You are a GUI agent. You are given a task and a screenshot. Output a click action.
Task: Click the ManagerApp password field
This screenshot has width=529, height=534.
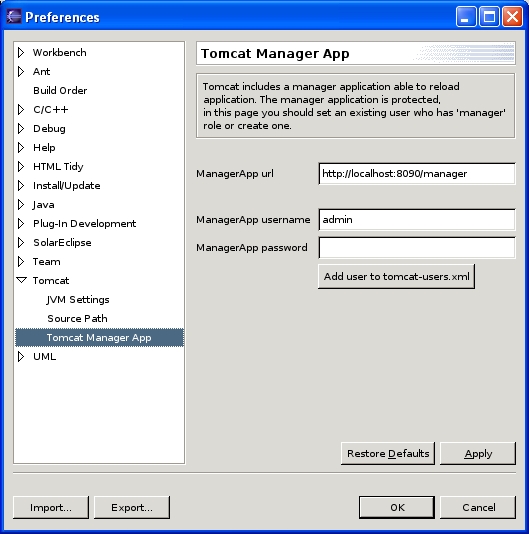point(417,248)
